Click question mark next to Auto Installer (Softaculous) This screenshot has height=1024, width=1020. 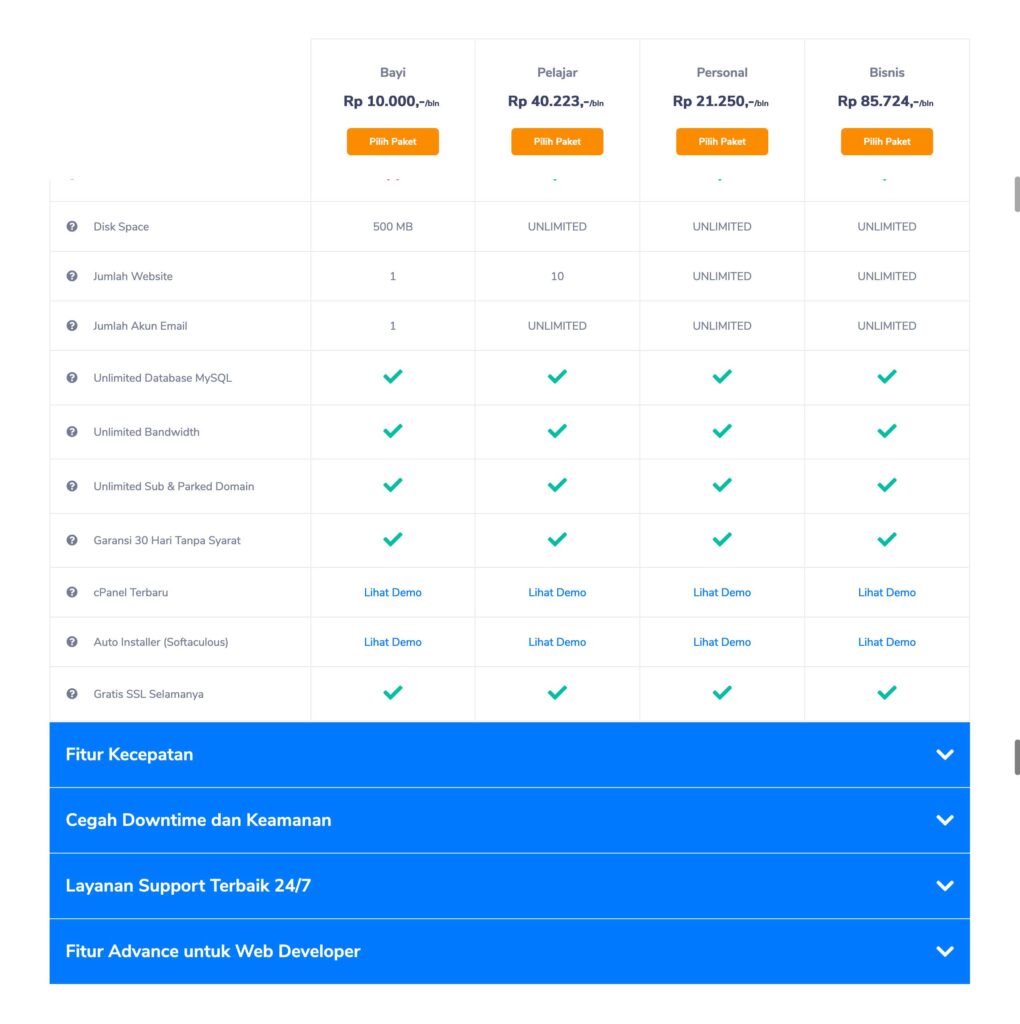click(72, 642)
